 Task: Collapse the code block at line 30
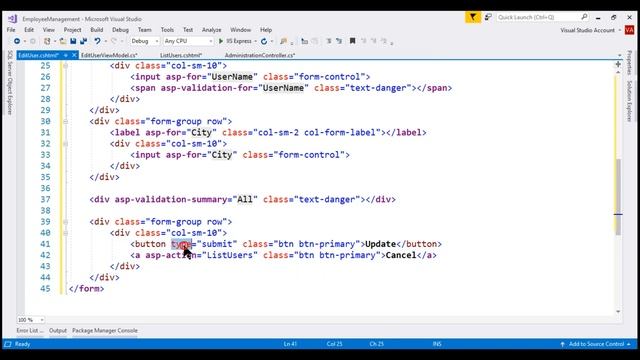[x=65, y=121]
